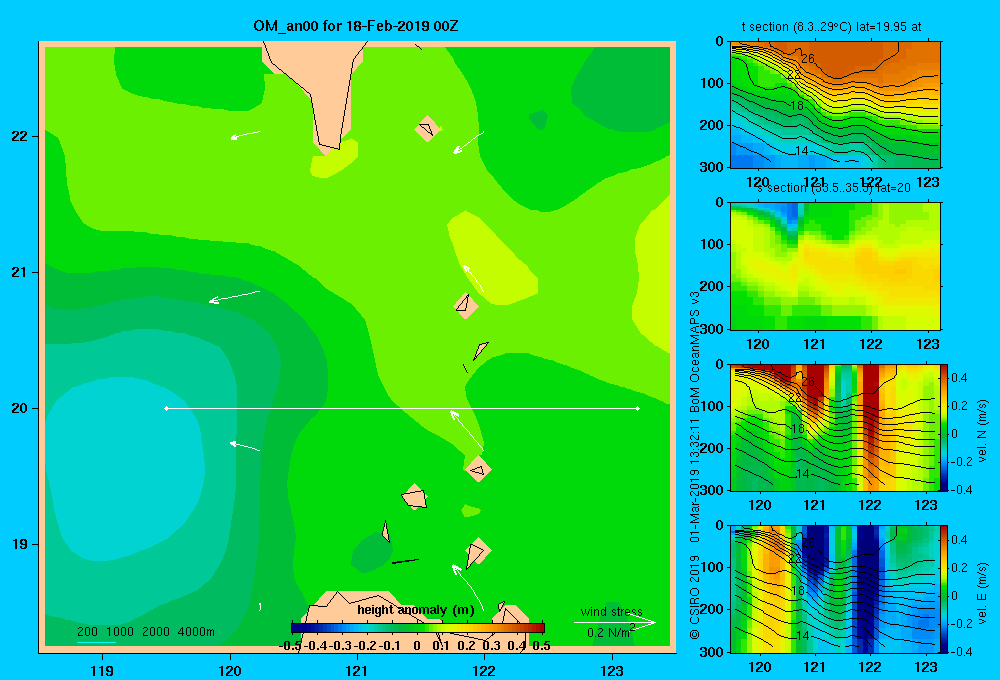This screenshot has height=680, width=1000.
Task: Click the '200 1000 2000 4000m' bathymetry legend
Action: 145,632
